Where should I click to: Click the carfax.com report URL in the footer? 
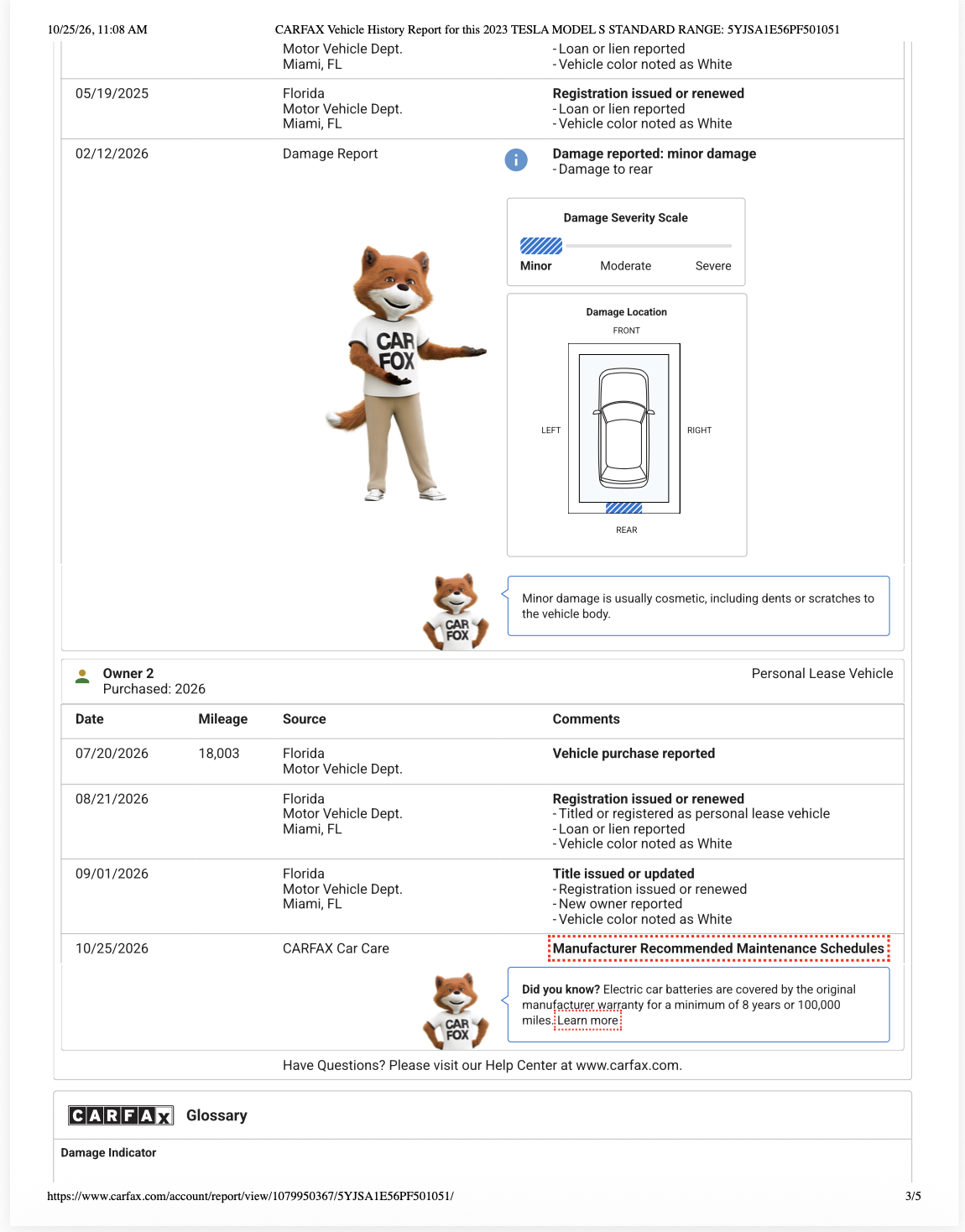click(251, 1196)
